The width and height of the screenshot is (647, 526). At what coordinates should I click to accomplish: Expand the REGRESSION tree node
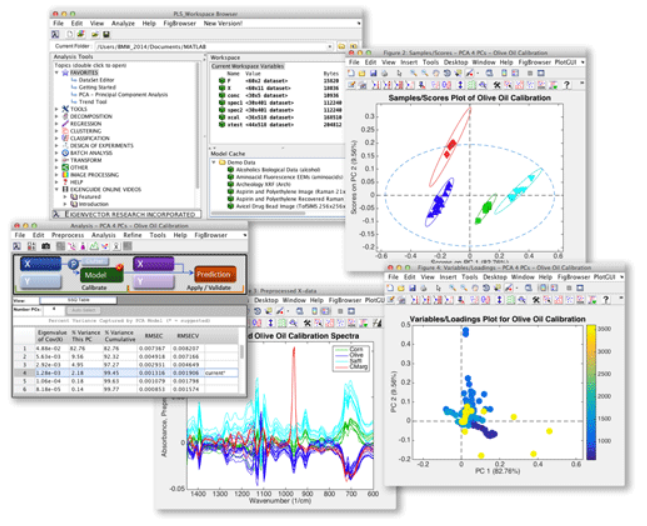pyautogui.click(x=57, y=123)
